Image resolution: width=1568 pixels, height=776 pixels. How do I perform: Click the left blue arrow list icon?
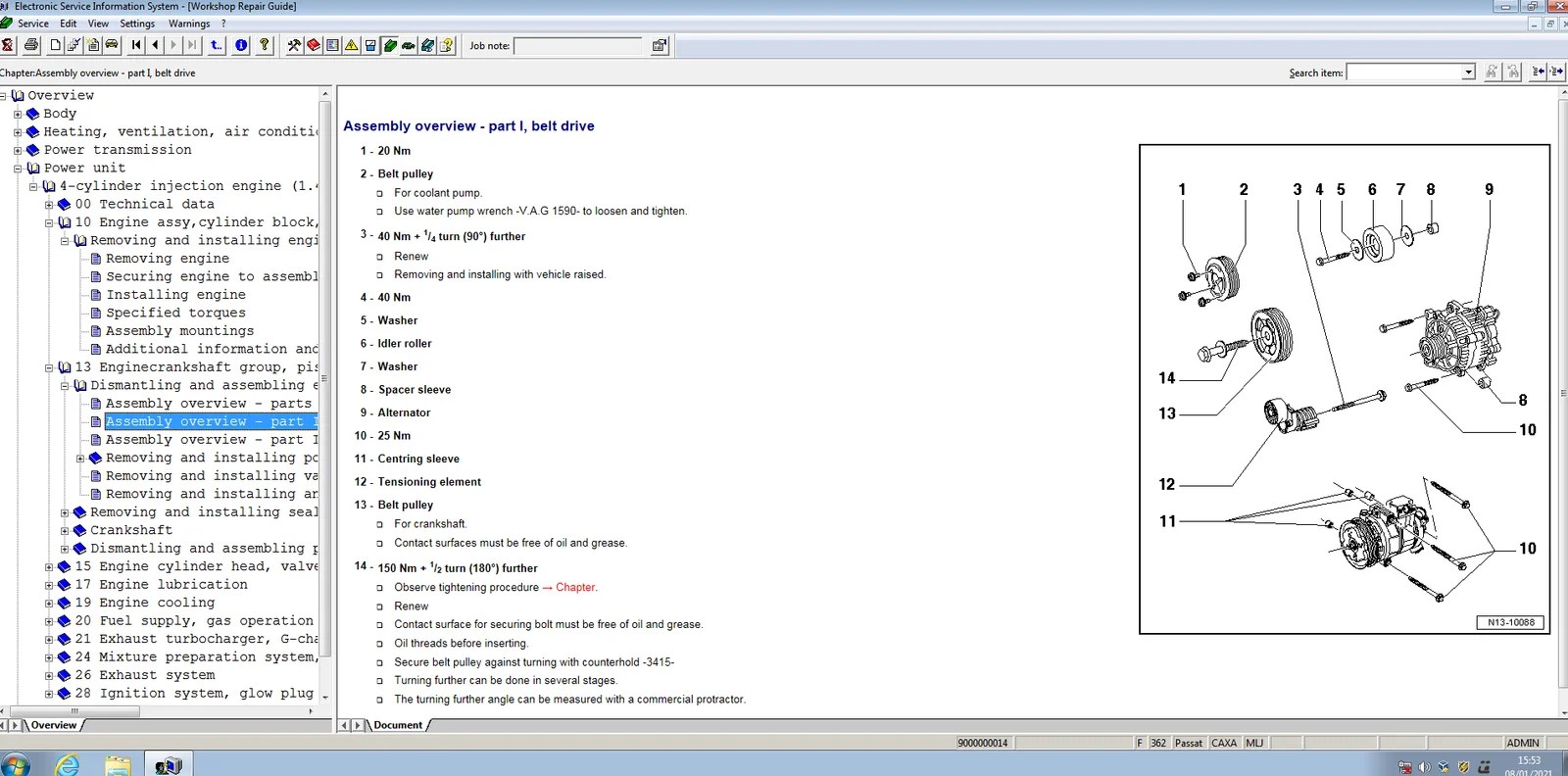click(x=1538, y=72)
